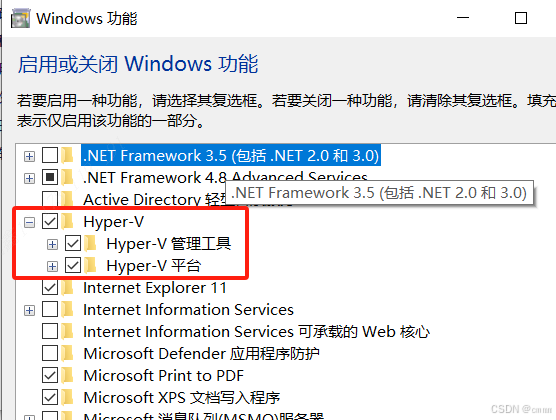Expand the Hyper-V 管理工具 node
Screen dimensions: 556x420
point(52,244)
